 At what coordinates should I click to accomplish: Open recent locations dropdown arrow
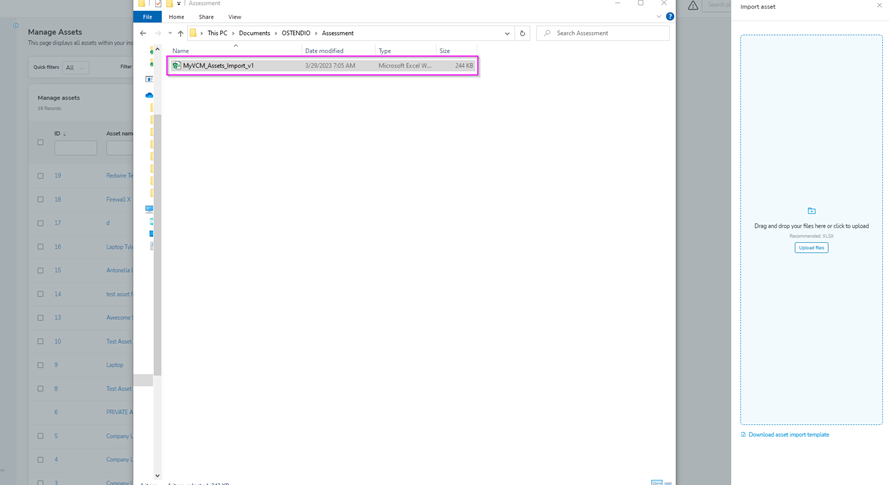(x=170, y=33)
